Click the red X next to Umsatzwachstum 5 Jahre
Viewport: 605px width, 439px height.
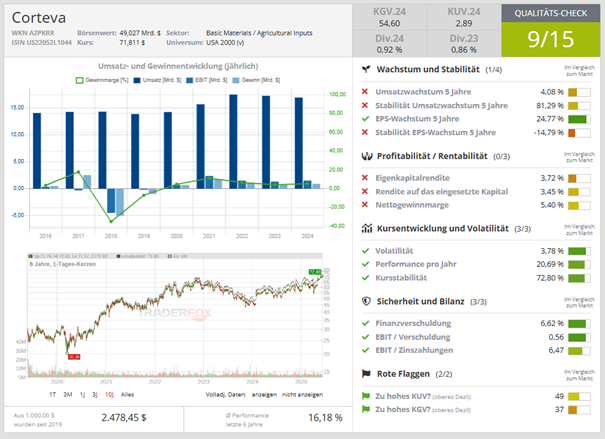coord(365,92)
